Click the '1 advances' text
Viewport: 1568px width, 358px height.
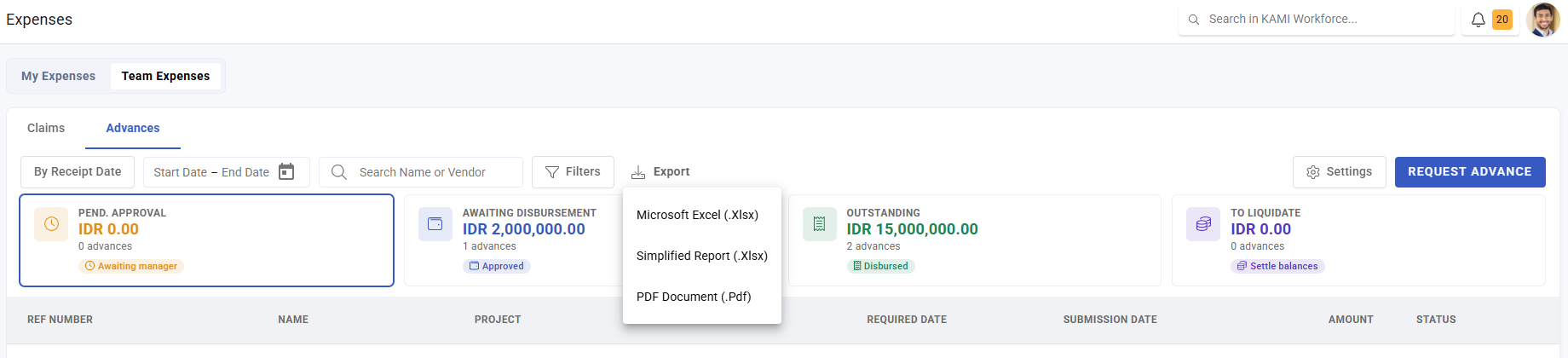click(x=489, y=246)
